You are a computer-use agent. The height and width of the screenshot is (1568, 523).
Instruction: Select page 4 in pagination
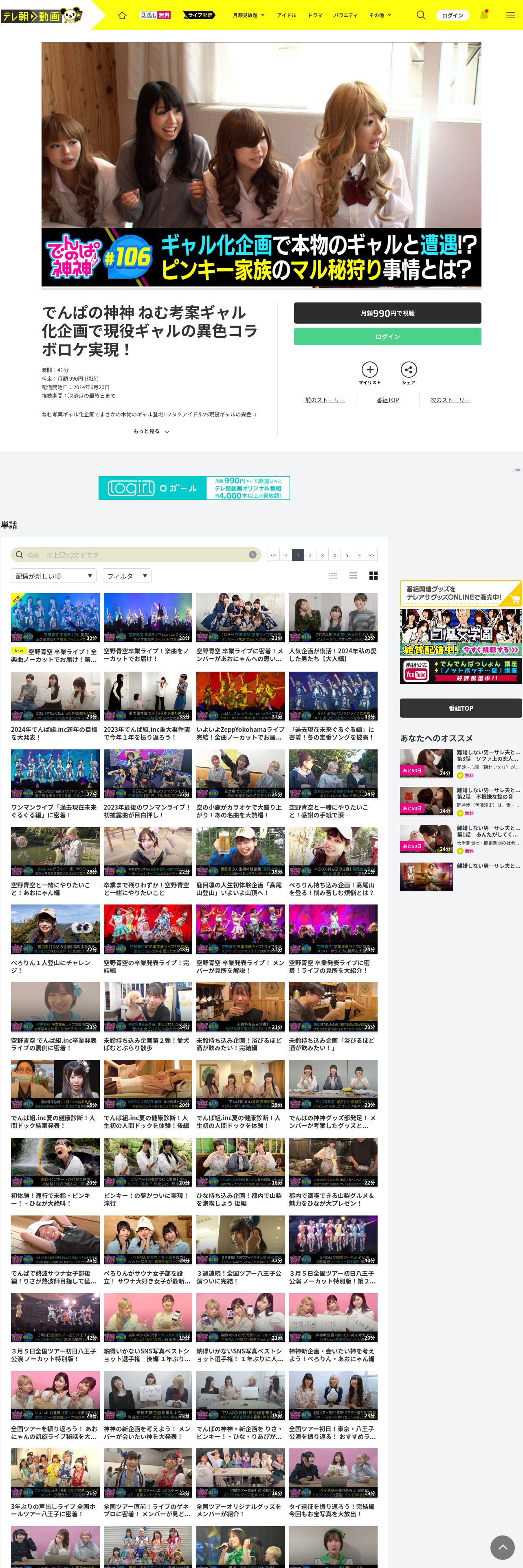(x=334, y=554)
